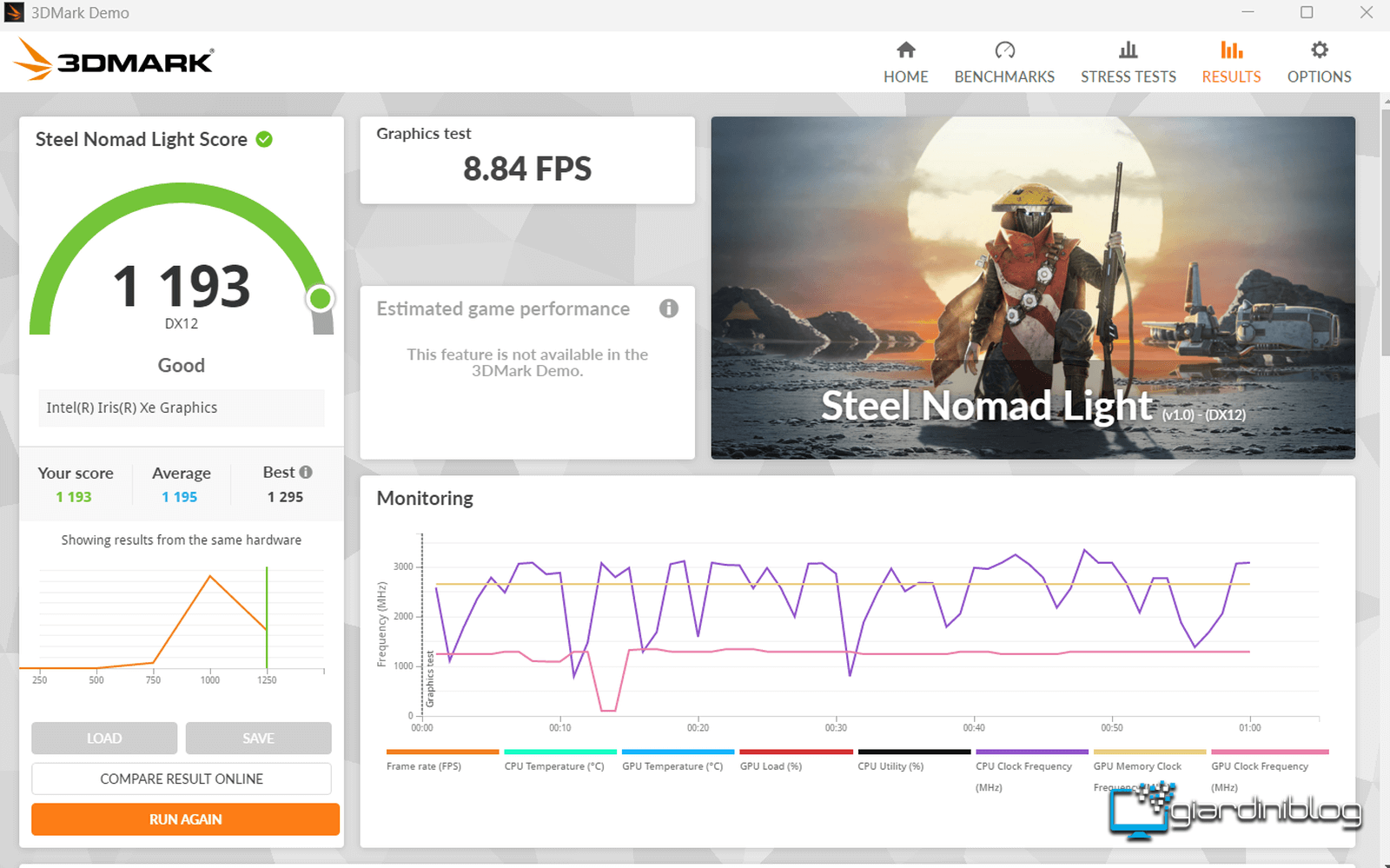Click the Steel Nomad Light banner image
1390x868 pixels.
(1033, 288)
